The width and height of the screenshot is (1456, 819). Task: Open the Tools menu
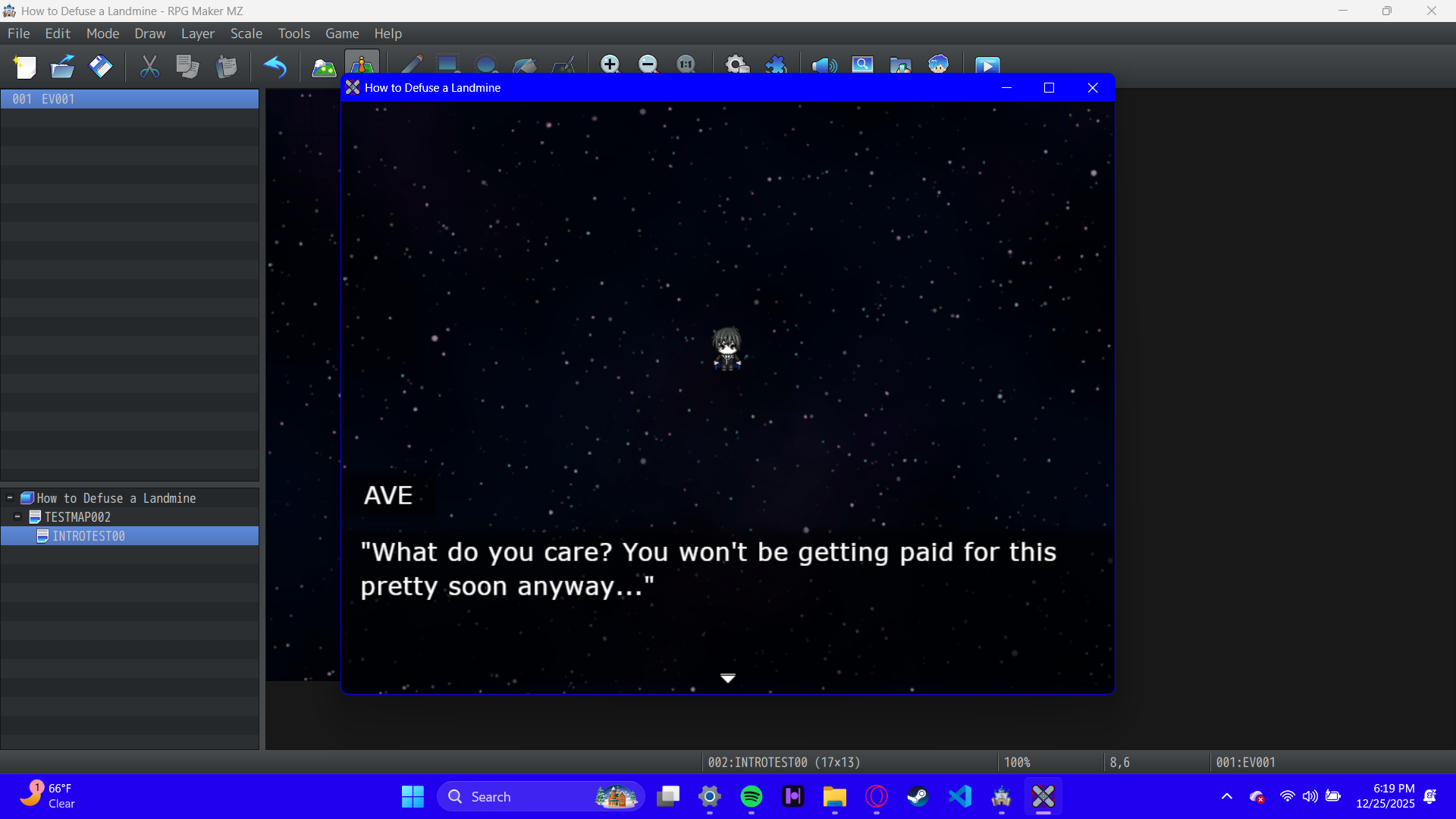(293, 33)
